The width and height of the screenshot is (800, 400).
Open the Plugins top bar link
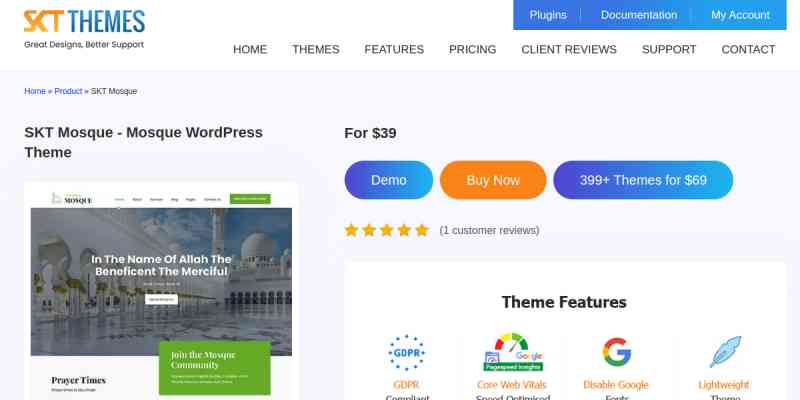pos(547,15)
